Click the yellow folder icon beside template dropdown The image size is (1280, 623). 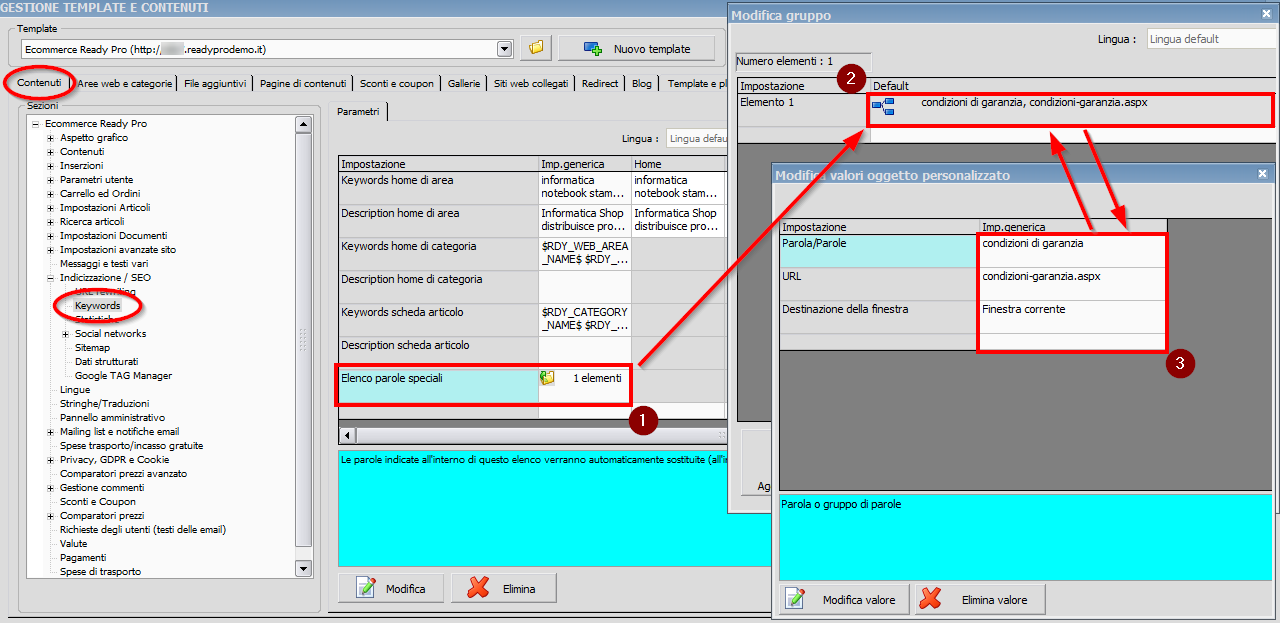pyautogui.click(x=536, y=48)
